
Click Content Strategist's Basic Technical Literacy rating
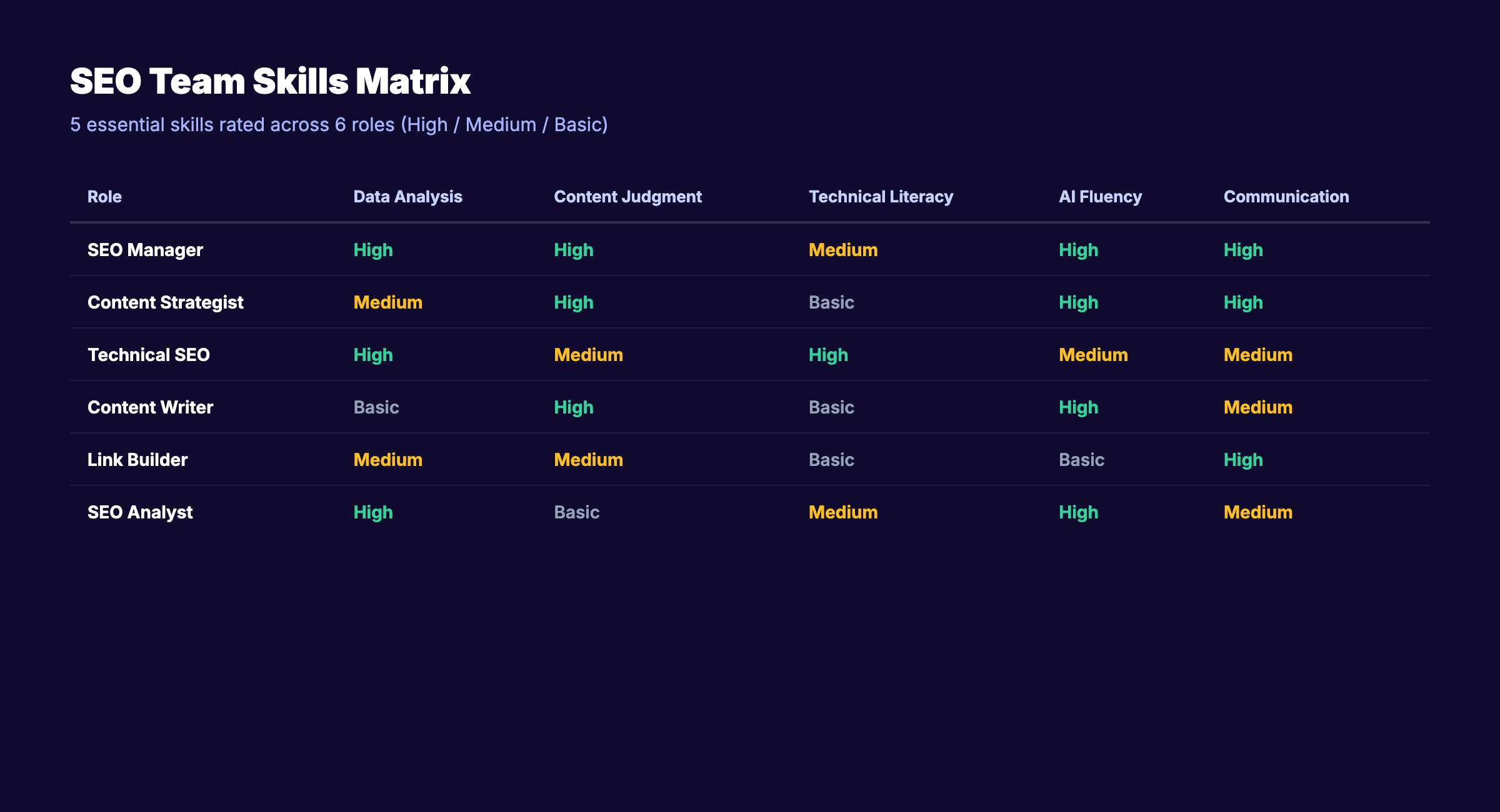(x=831, y=302)
